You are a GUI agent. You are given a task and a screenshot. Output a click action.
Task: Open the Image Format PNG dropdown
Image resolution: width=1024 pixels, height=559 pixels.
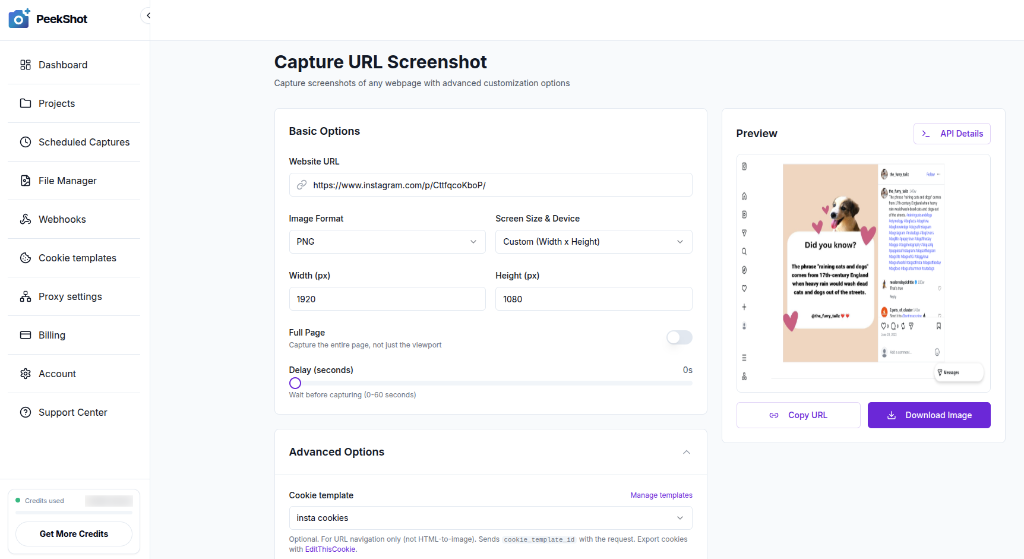click(x=387, y=242)
